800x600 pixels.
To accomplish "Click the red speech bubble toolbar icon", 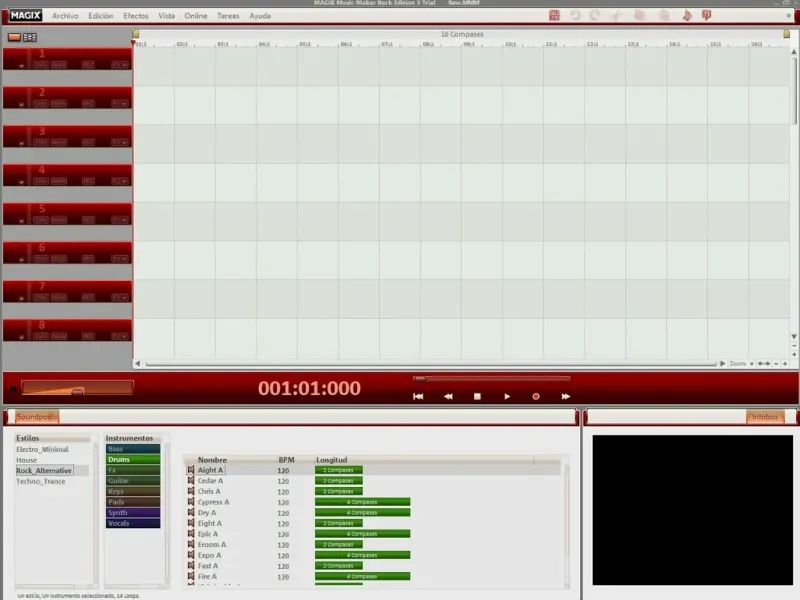I will [707, 15].
